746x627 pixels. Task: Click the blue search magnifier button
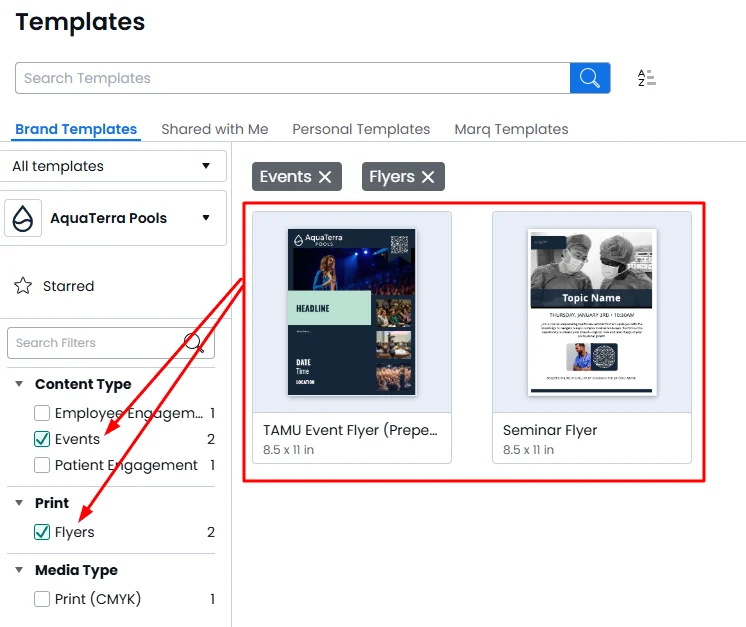pos(590,78)
